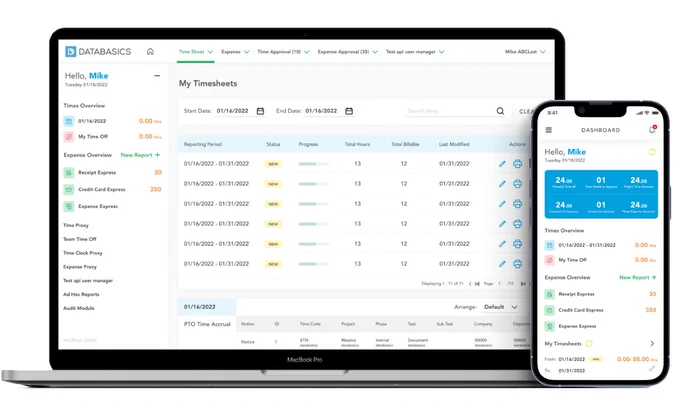Image resolution: width=680 pixels, height=402 pixels.
Task: Go home via the house icon on laptop
Action: 150,52
